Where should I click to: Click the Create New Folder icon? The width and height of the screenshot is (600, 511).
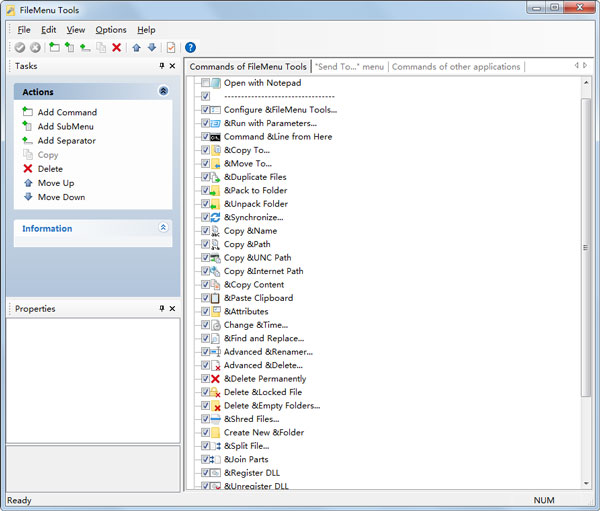215,433
